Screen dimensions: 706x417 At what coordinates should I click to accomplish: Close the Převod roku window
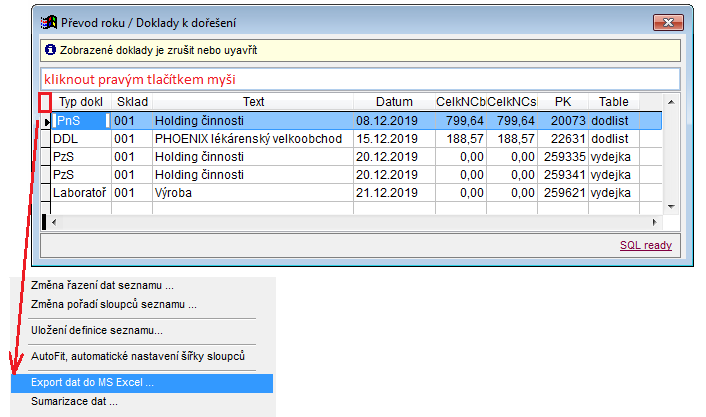tap(668, 22)
